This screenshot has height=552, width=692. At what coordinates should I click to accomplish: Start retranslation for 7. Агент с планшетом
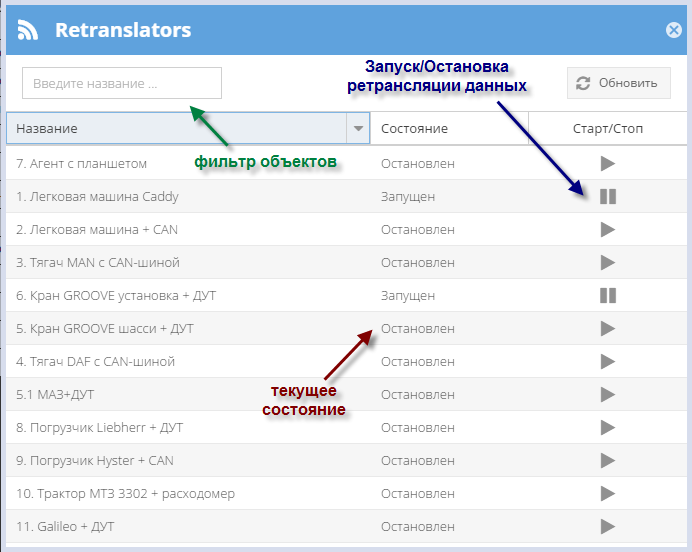click(607, 163)
